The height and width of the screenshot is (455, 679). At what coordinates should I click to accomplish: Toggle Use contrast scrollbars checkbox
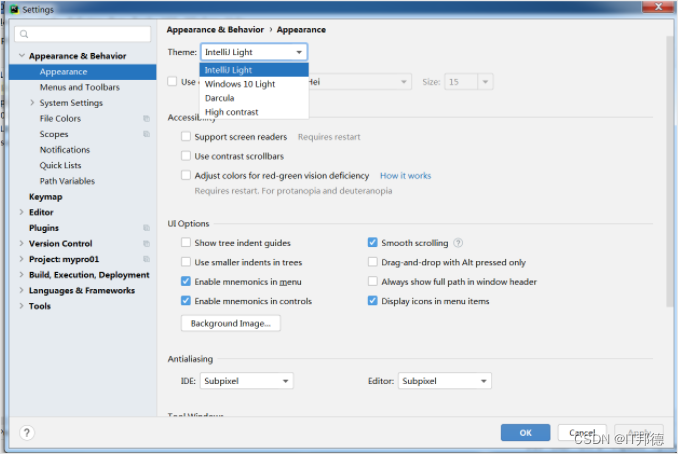186,156
